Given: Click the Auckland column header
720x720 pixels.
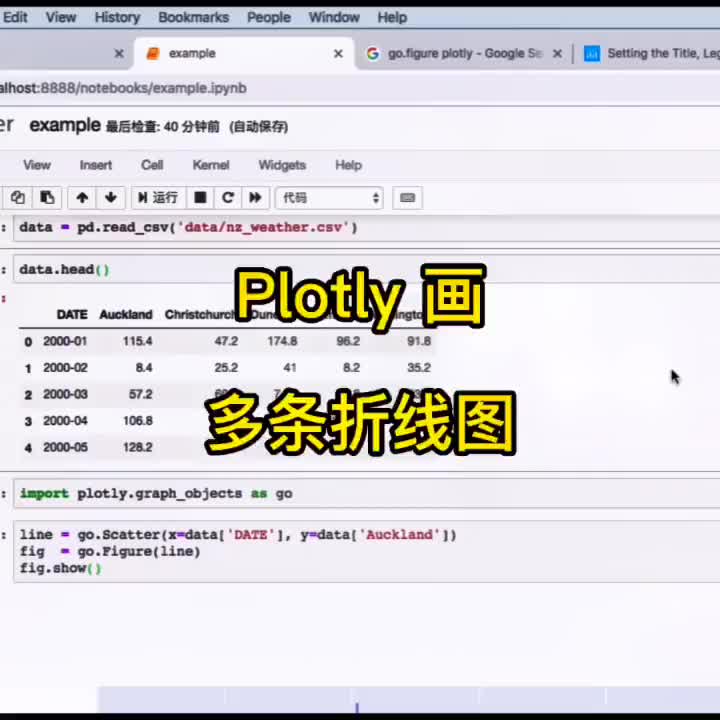Looking at the screenshot, I should click(126, 315).
